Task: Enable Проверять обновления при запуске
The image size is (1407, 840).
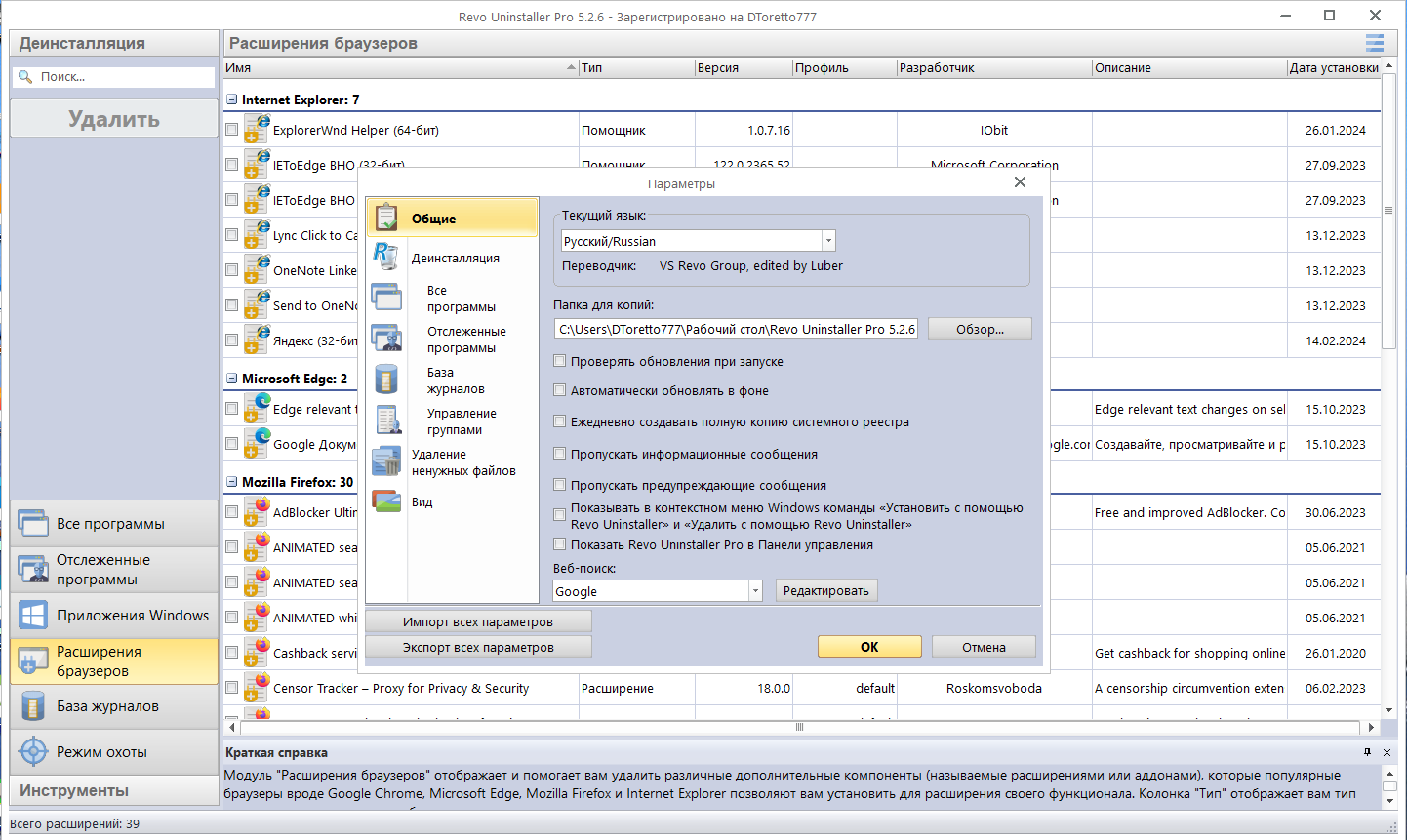Action: [560, 361]
